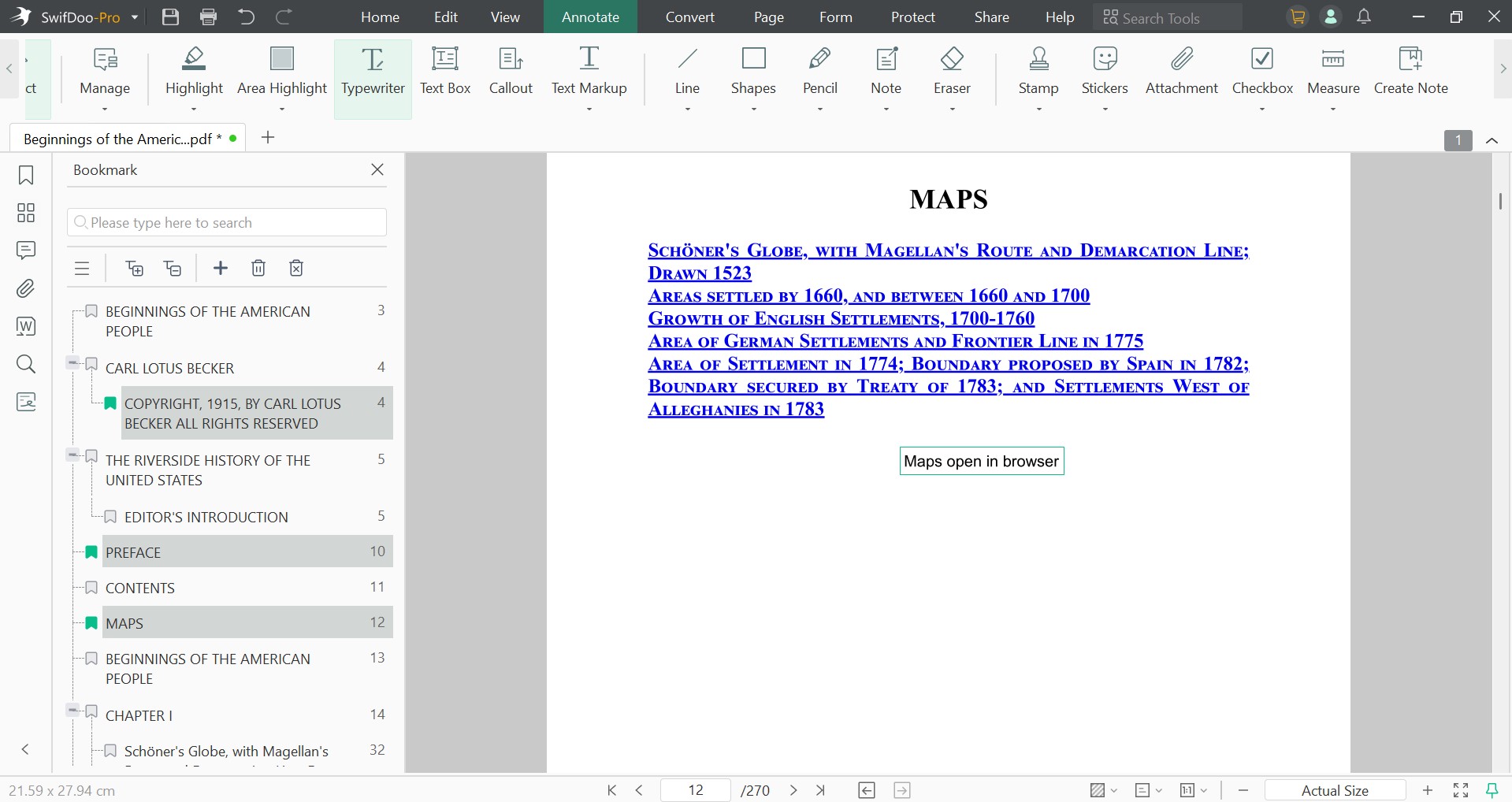Screen dimensions: 1512x802
Task: Select the Shapes tool
Action: [x=753, y=72]
